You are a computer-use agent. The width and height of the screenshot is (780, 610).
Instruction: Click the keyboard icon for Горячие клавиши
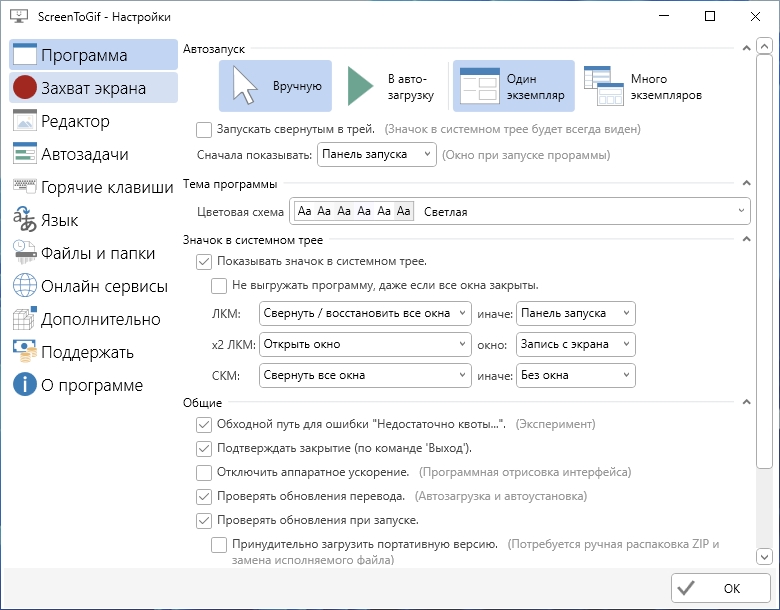pos(24,186)
